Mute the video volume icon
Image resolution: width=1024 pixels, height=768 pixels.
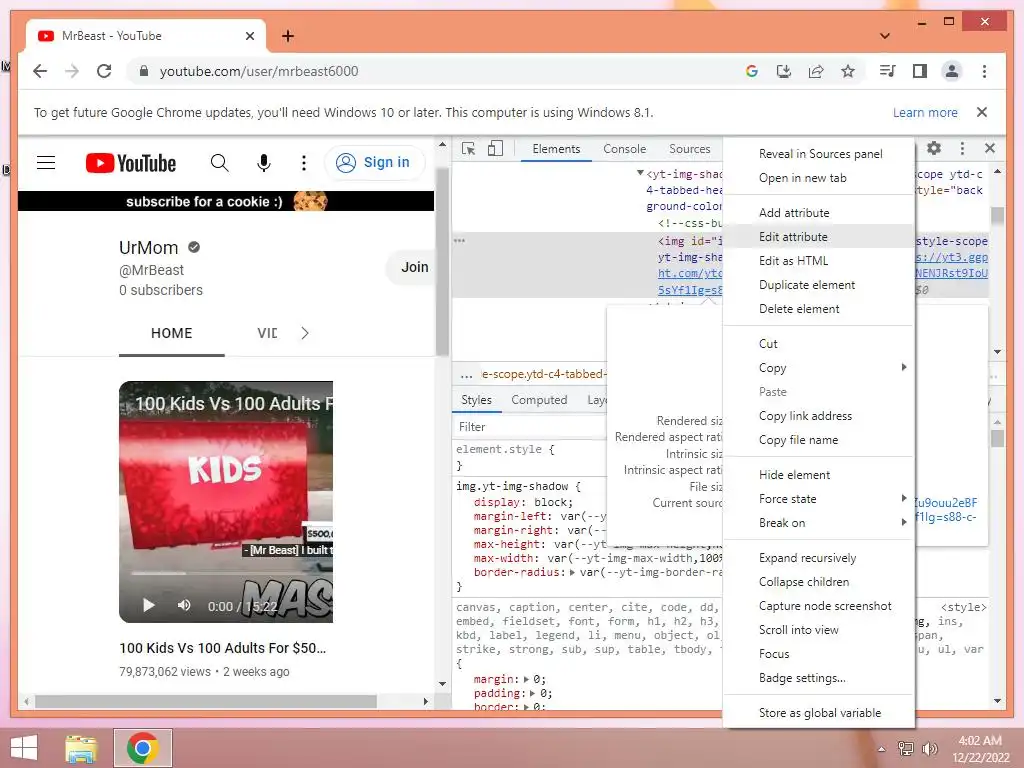(x=184, y=605)
